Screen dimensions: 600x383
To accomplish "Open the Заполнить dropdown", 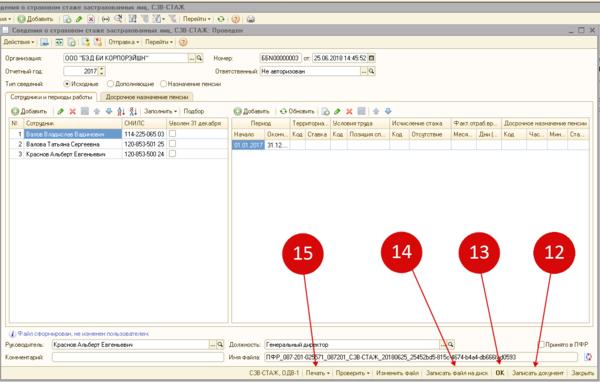I will (x=160, y=111).
